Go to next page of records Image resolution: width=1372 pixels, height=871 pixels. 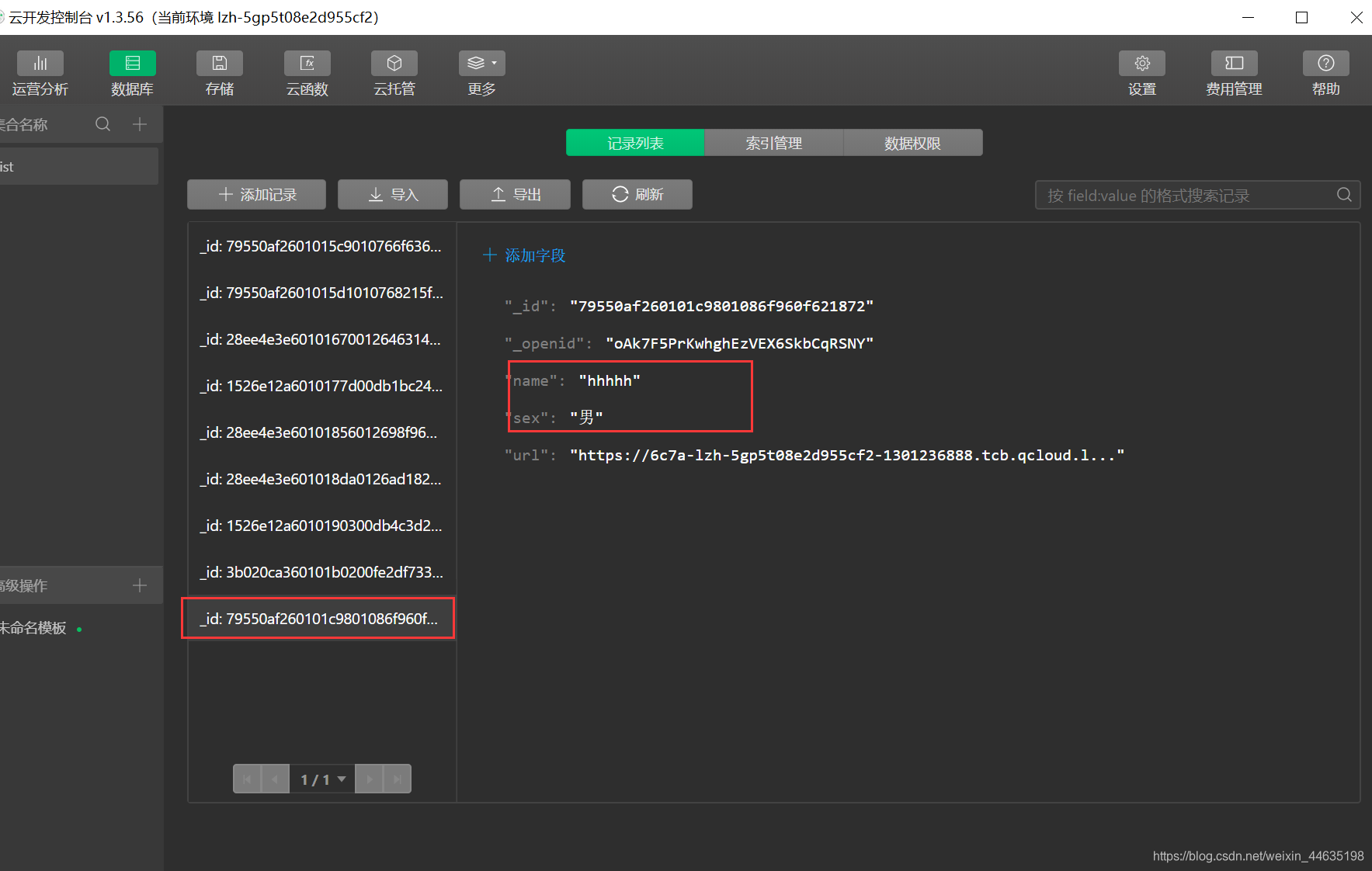coord(370,779)
